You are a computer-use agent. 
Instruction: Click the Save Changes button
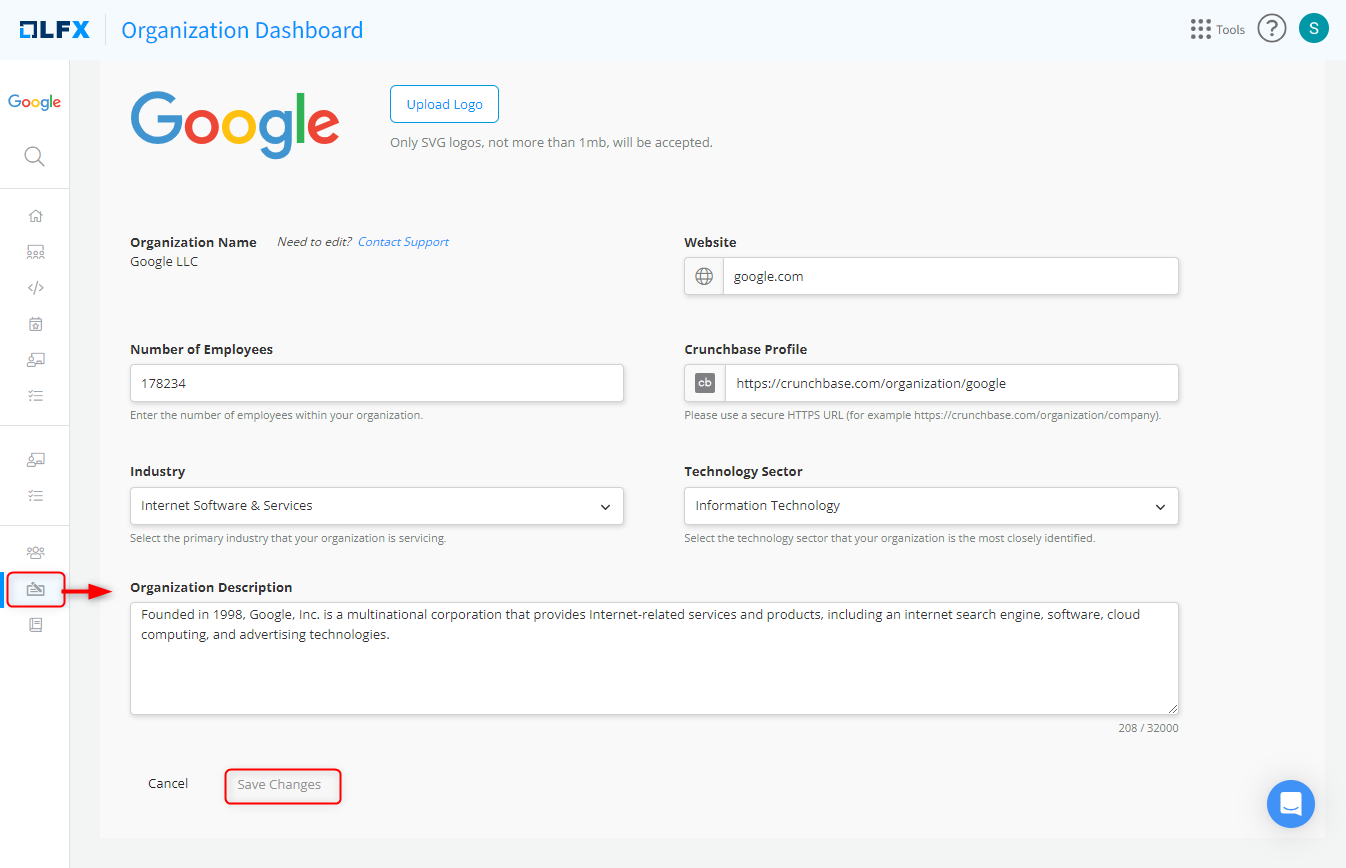pos(282,785)
